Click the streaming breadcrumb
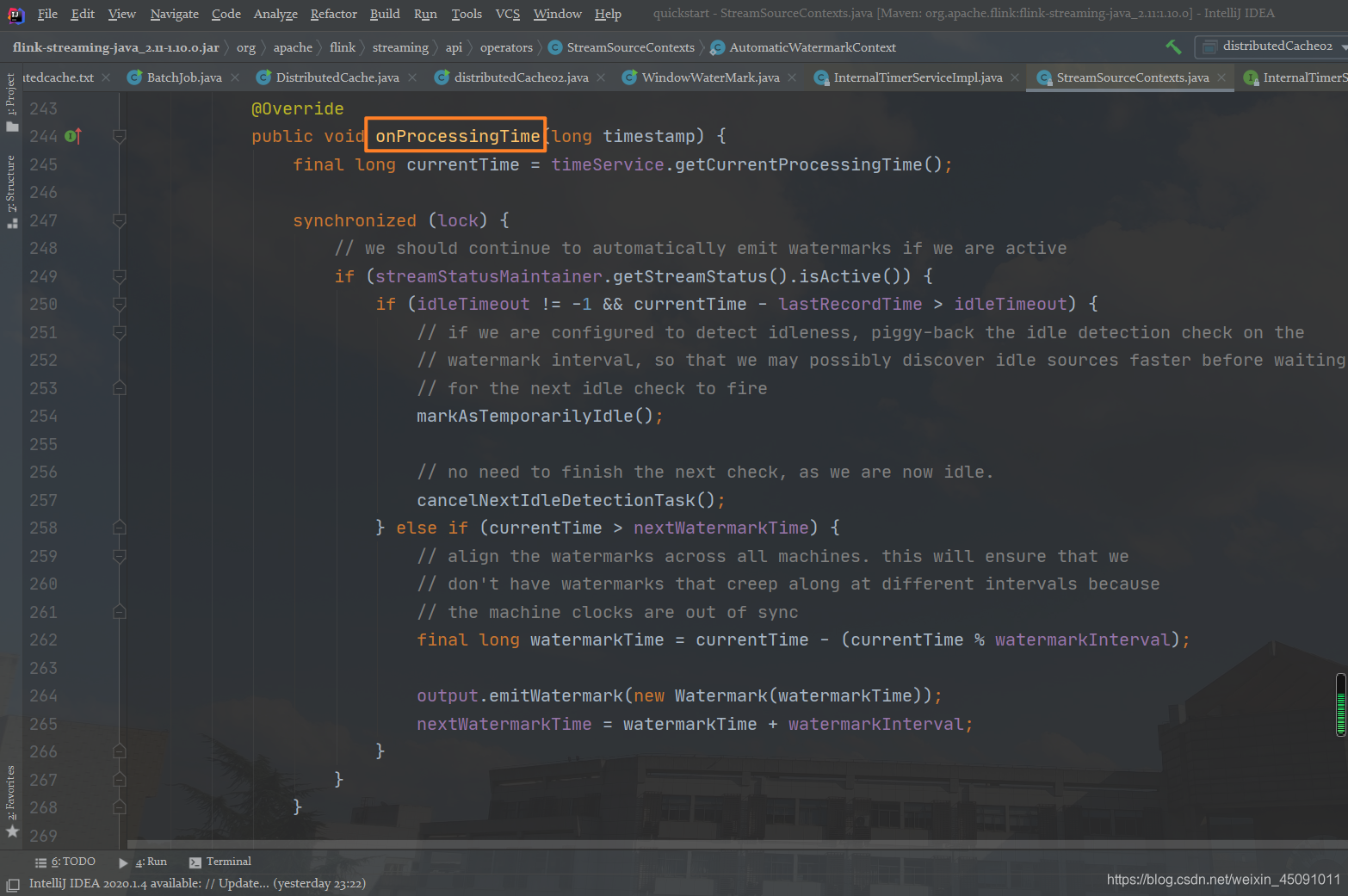This screenshot has width=1348, height=896. coord(400,47)
